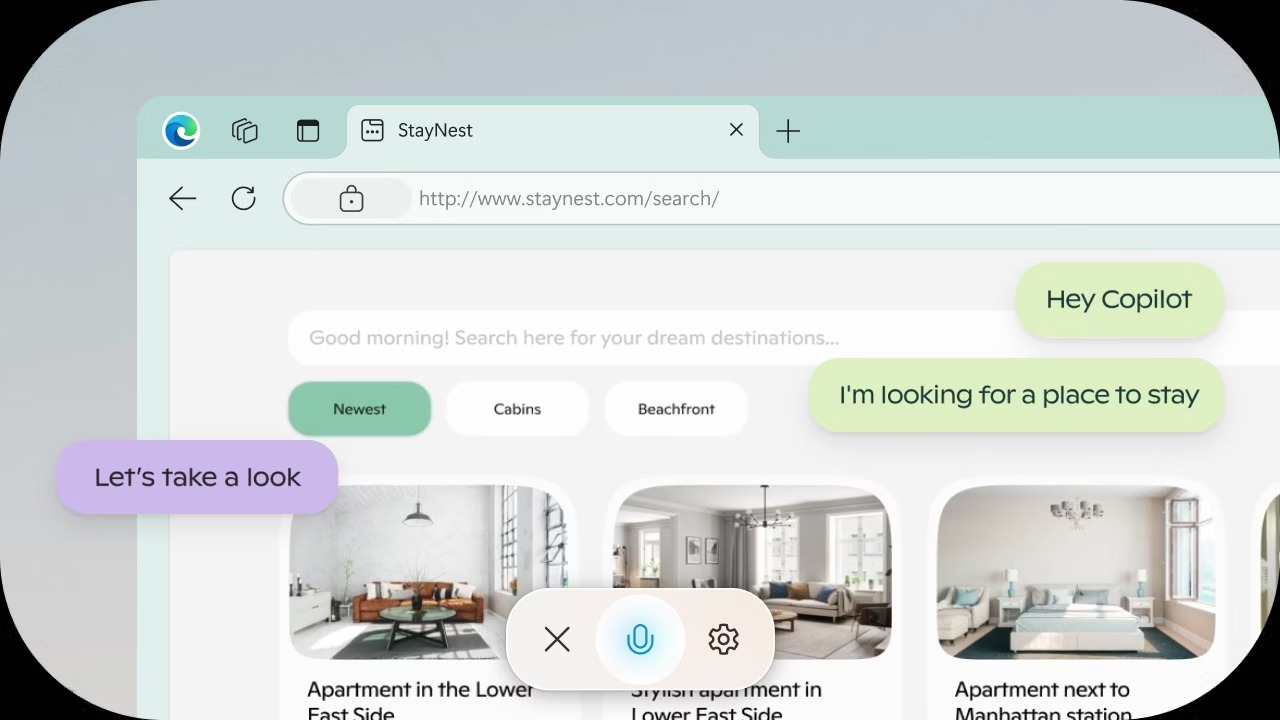Screen dimensions: 1280x720
Task: Close the StayNest tab
Action: coord(736,130)
